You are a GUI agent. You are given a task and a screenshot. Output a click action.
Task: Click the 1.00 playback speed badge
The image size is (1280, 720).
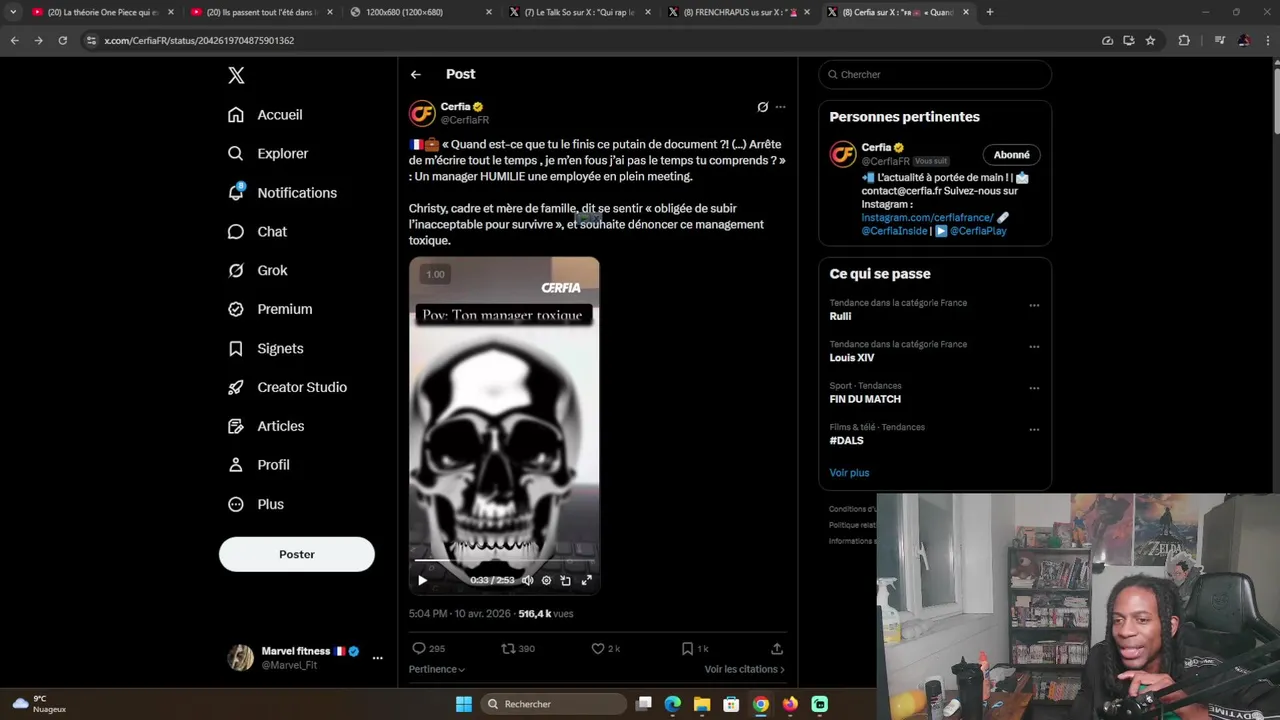pyautogui.click(x=435, y=275)
